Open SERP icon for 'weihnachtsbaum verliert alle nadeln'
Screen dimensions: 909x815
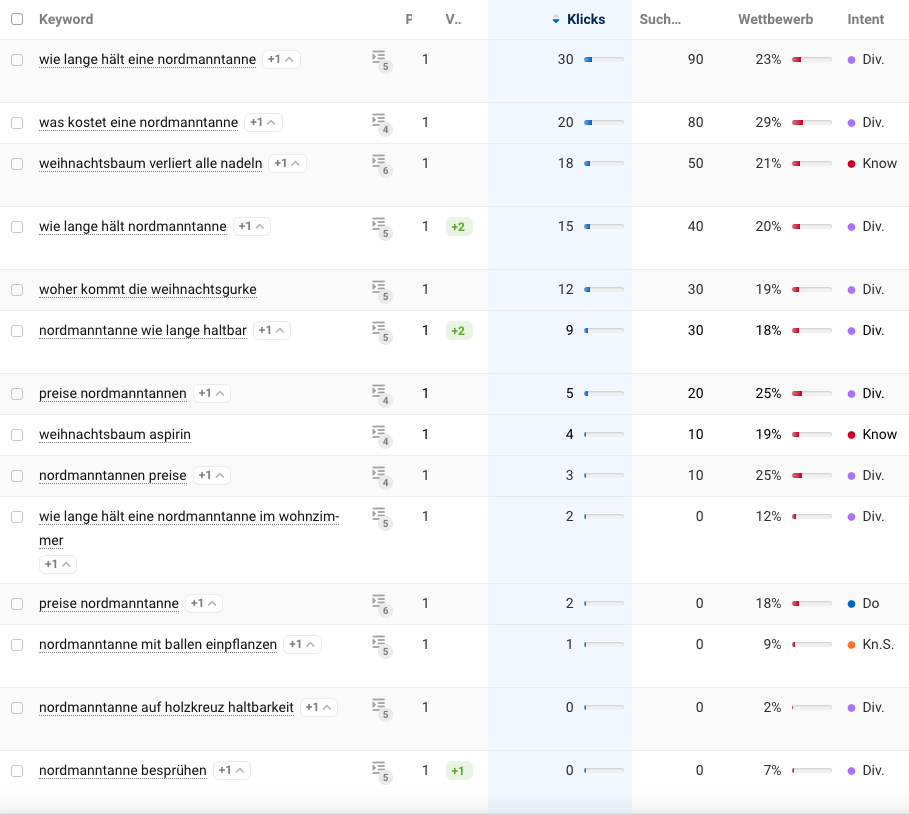380,164
